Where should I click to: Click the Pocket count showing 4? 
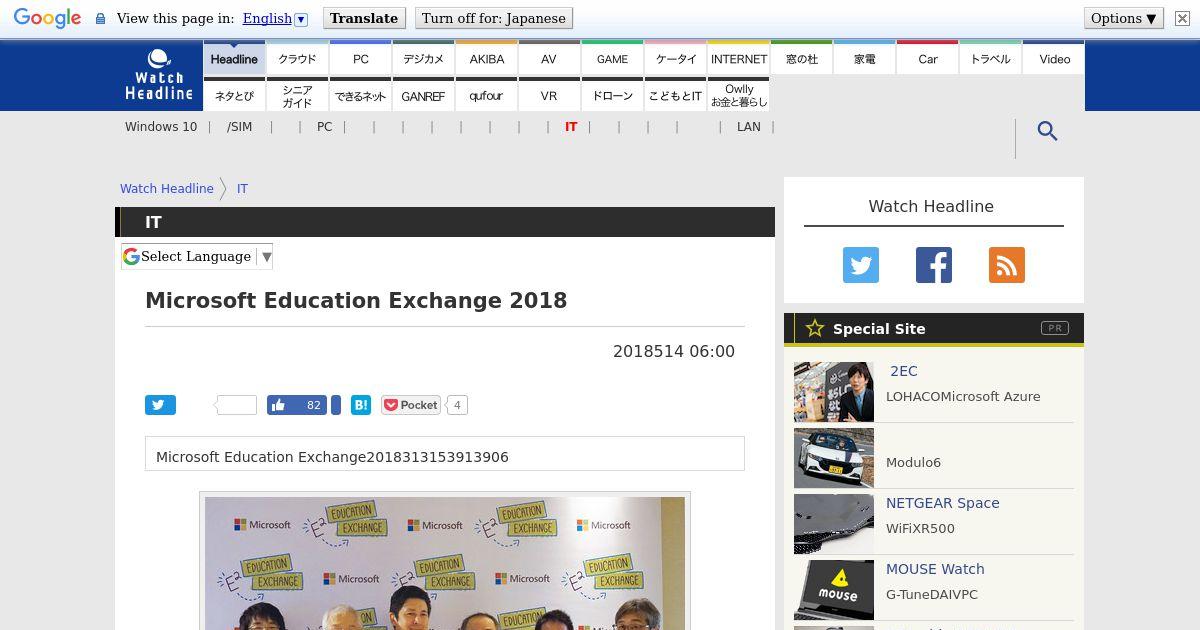(457, 405)
